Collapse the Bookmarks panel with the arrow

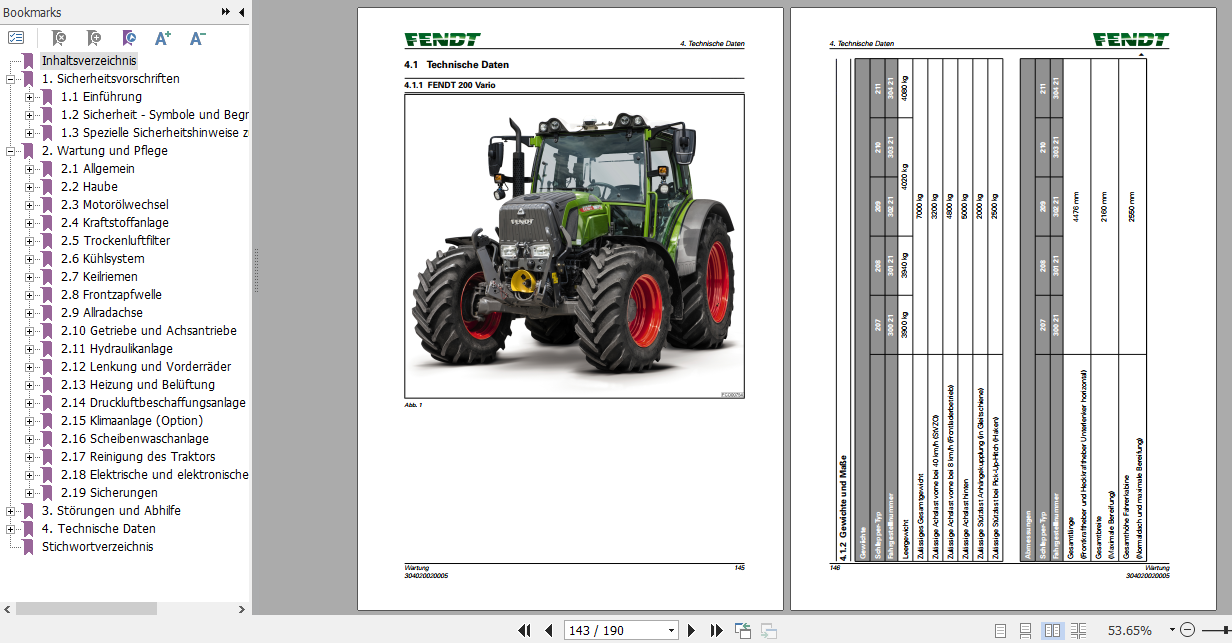point(239,13)
